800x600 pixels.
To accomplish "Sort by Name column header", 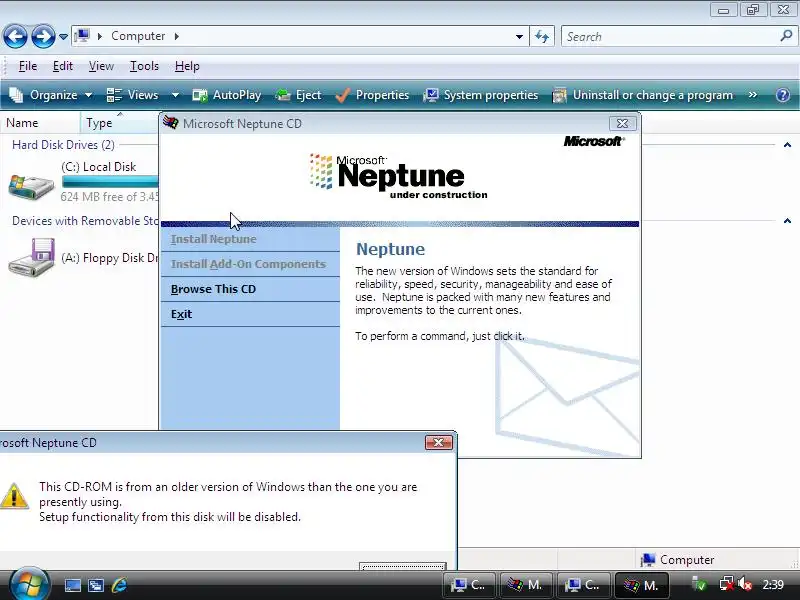I will [x=40, y=123].
